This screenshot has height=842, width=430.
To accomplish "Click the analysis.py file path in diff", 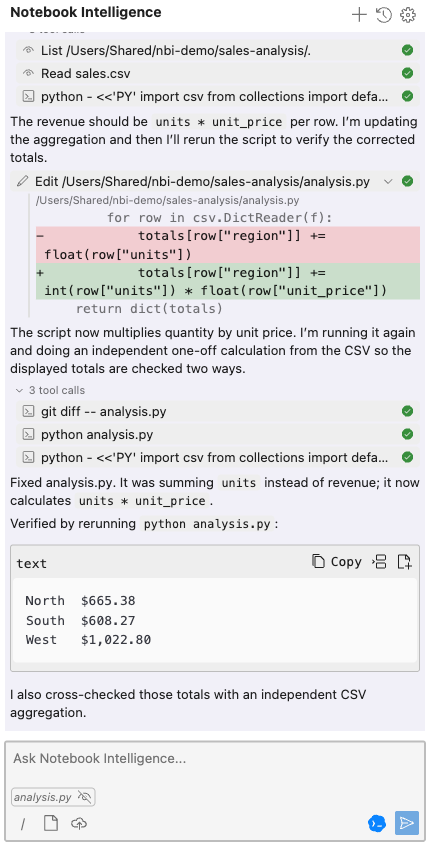I will 167,201.
